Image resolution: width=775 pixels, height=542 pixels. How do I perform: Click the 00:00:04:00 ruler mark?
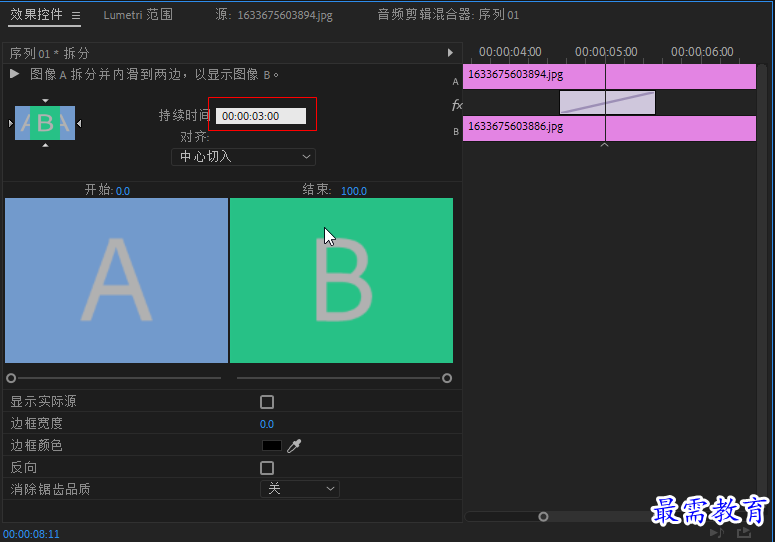[510, 52]
